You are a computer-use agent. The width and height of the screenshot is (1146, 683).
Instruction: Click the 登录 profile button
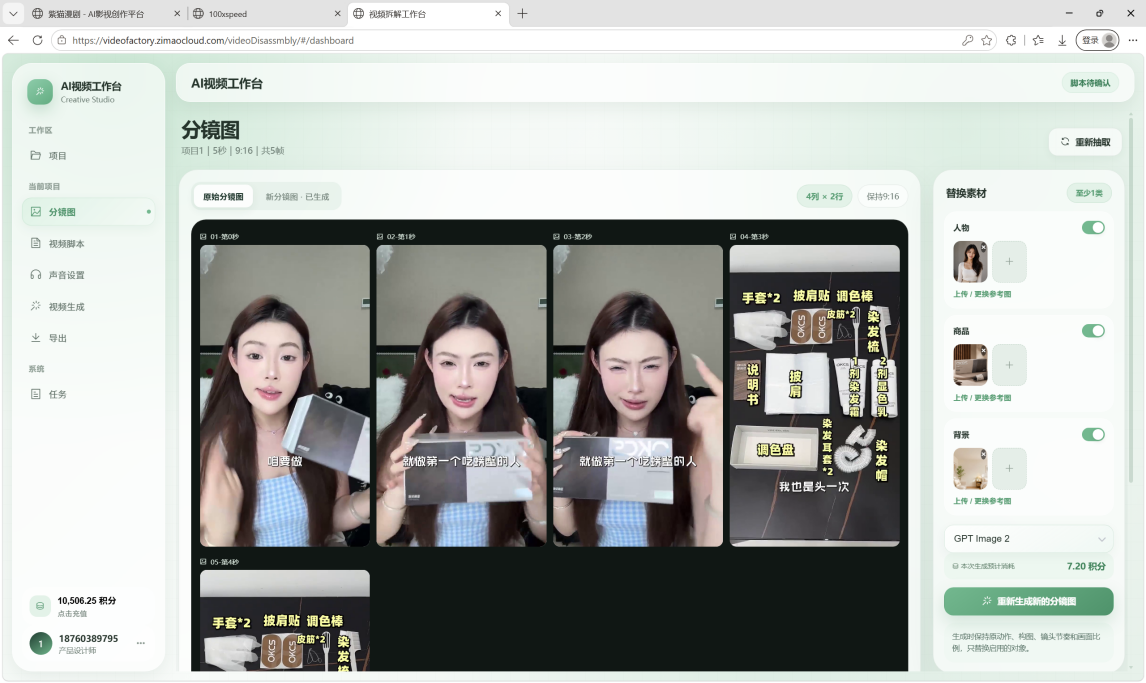[x=1098, y=40]
